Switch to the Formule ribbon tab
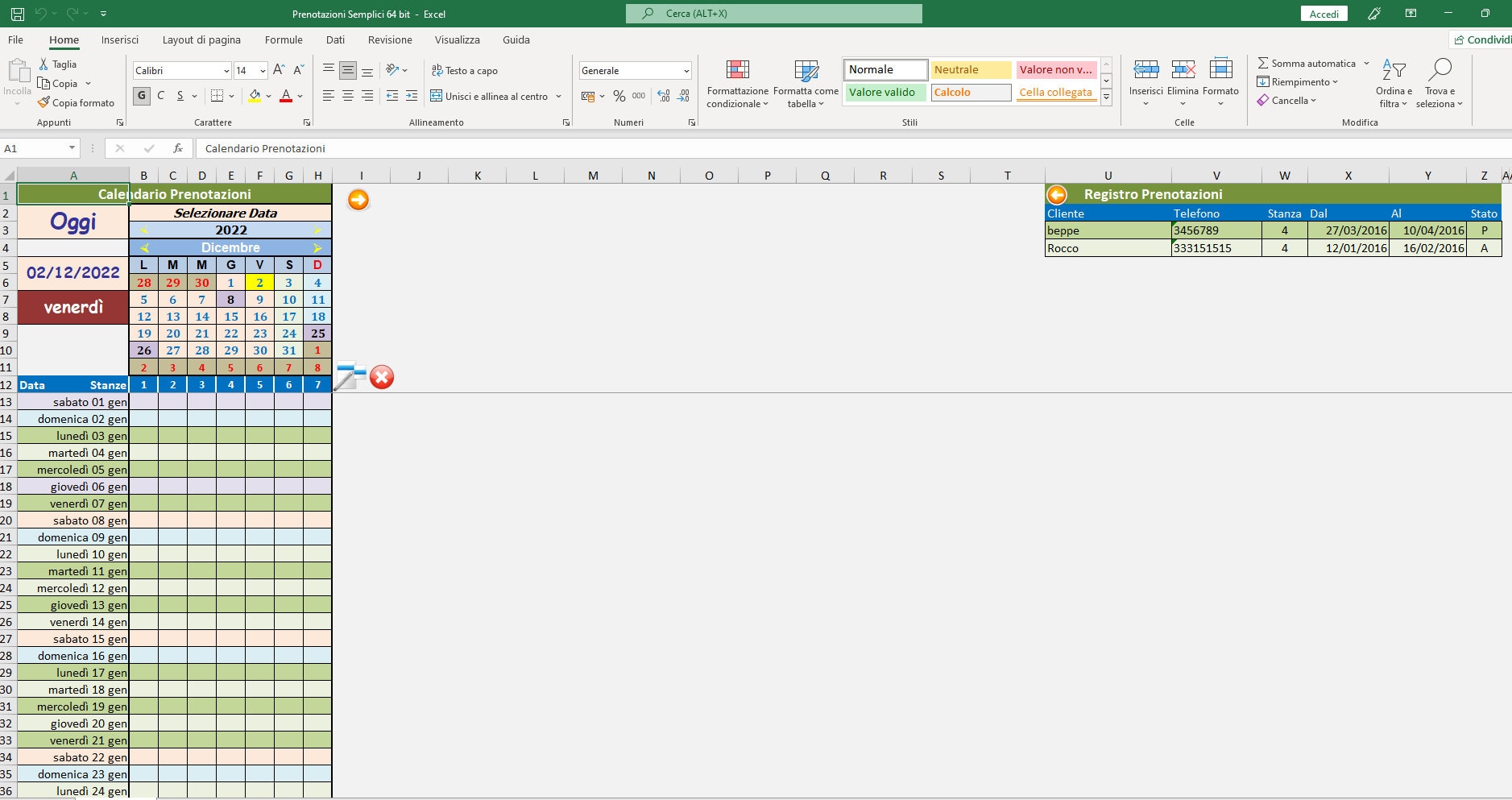This screenshot has width=1512, height=800. click(x=284, y=39)
